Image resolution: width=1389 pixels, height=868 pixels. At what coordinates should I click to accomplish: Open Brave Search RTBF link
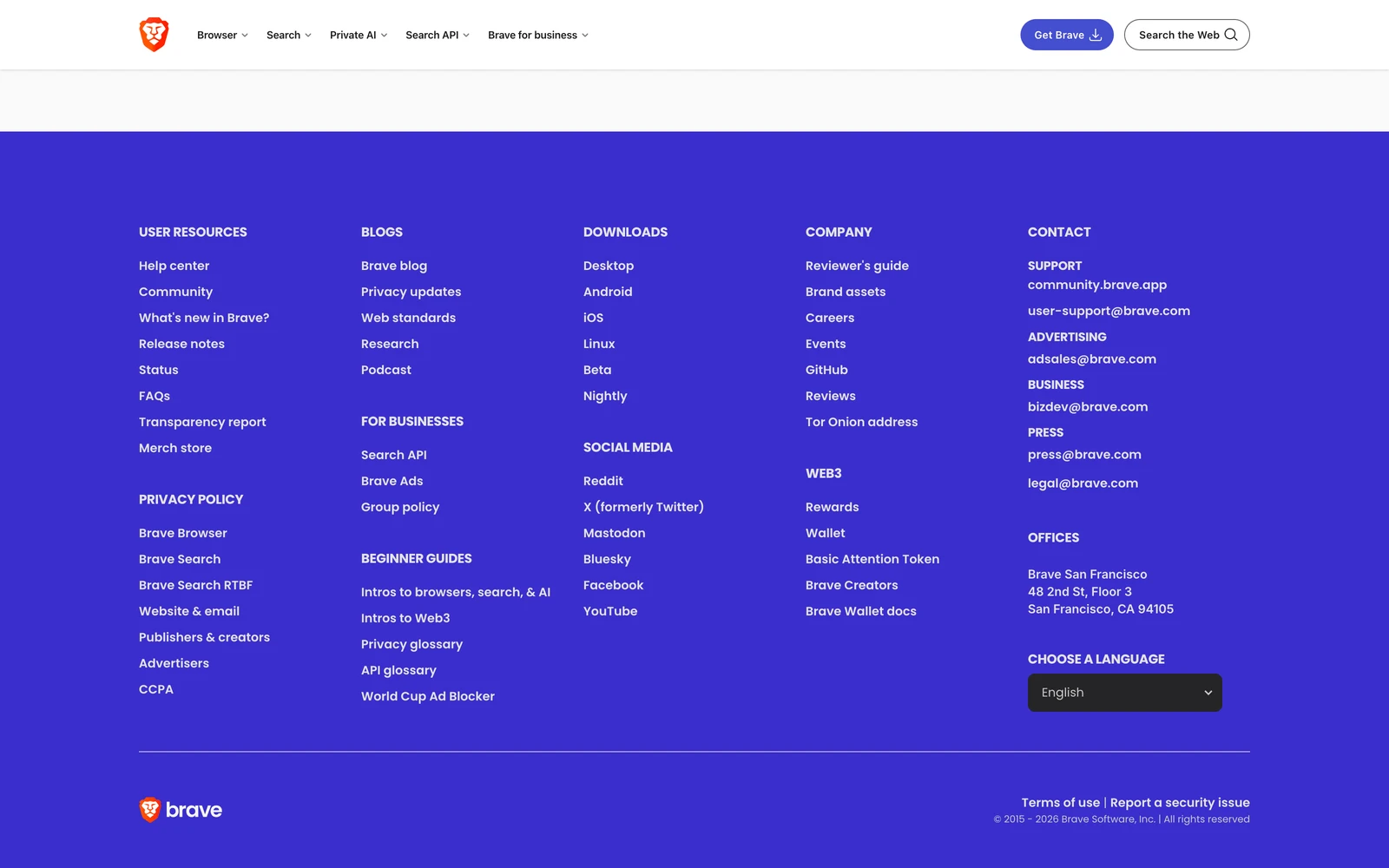(x=195, y=585)
